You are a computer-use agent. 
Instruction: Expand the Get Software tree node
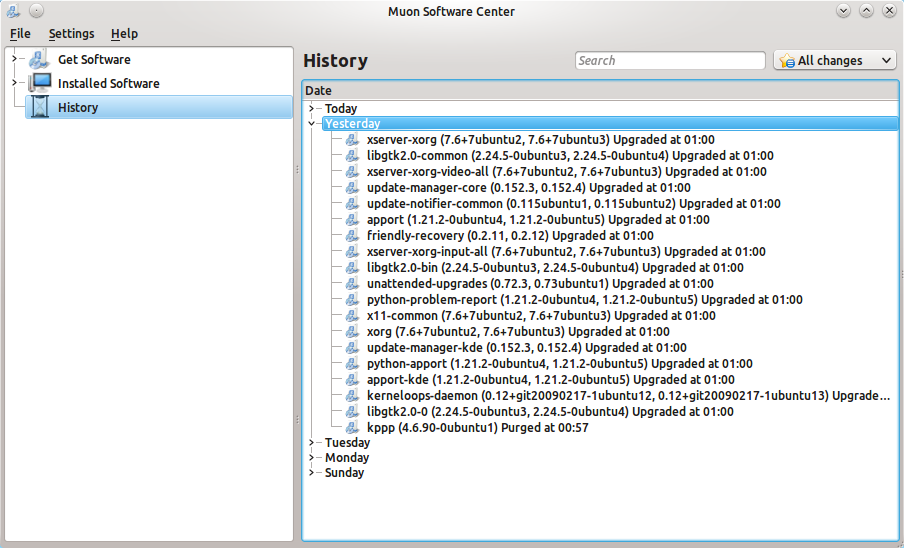coord(14,59)
